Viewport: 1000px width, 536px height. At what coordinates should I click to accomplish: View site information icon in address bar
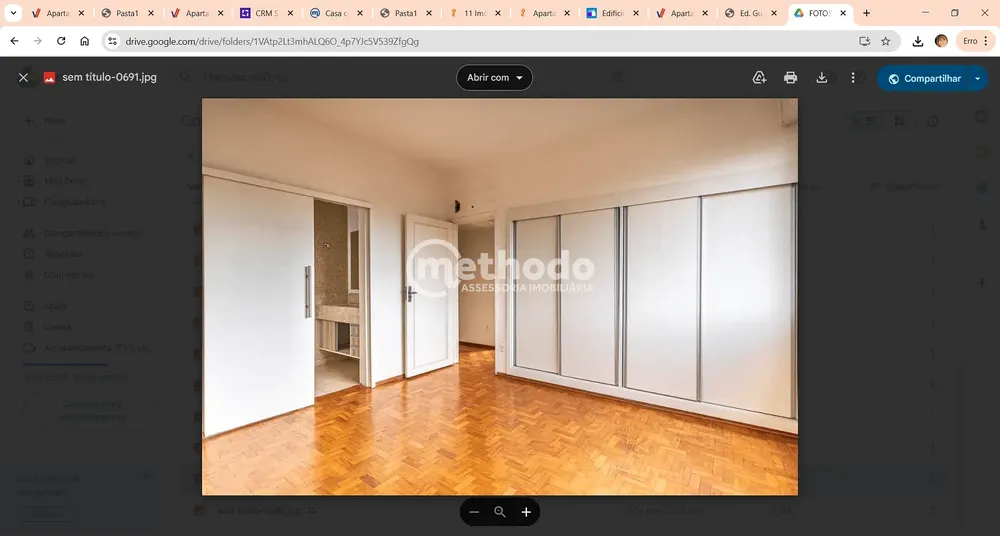[112, 41]
